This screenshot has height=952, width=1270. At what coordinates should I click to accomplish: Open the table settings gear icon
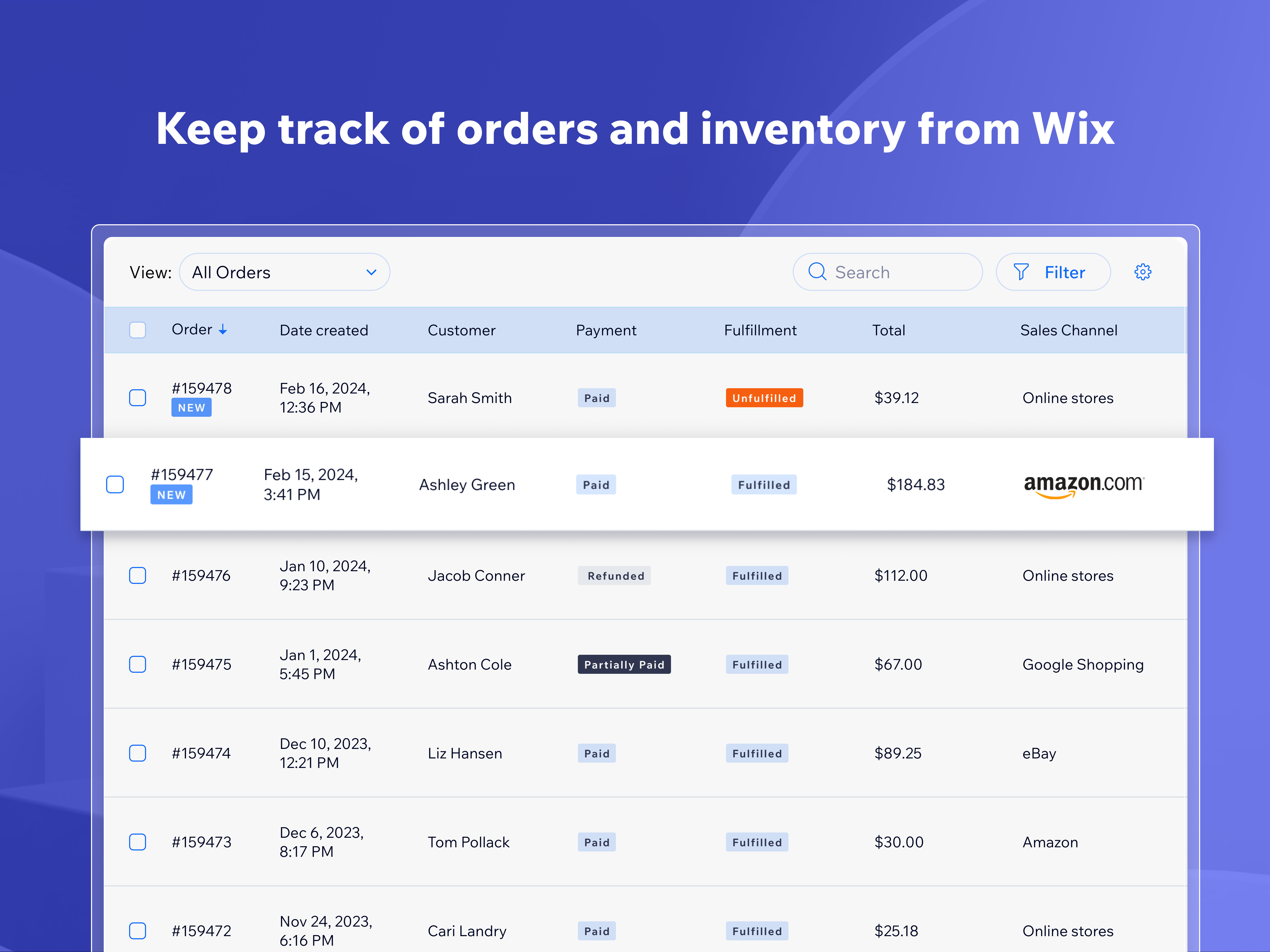point(1142,272)
